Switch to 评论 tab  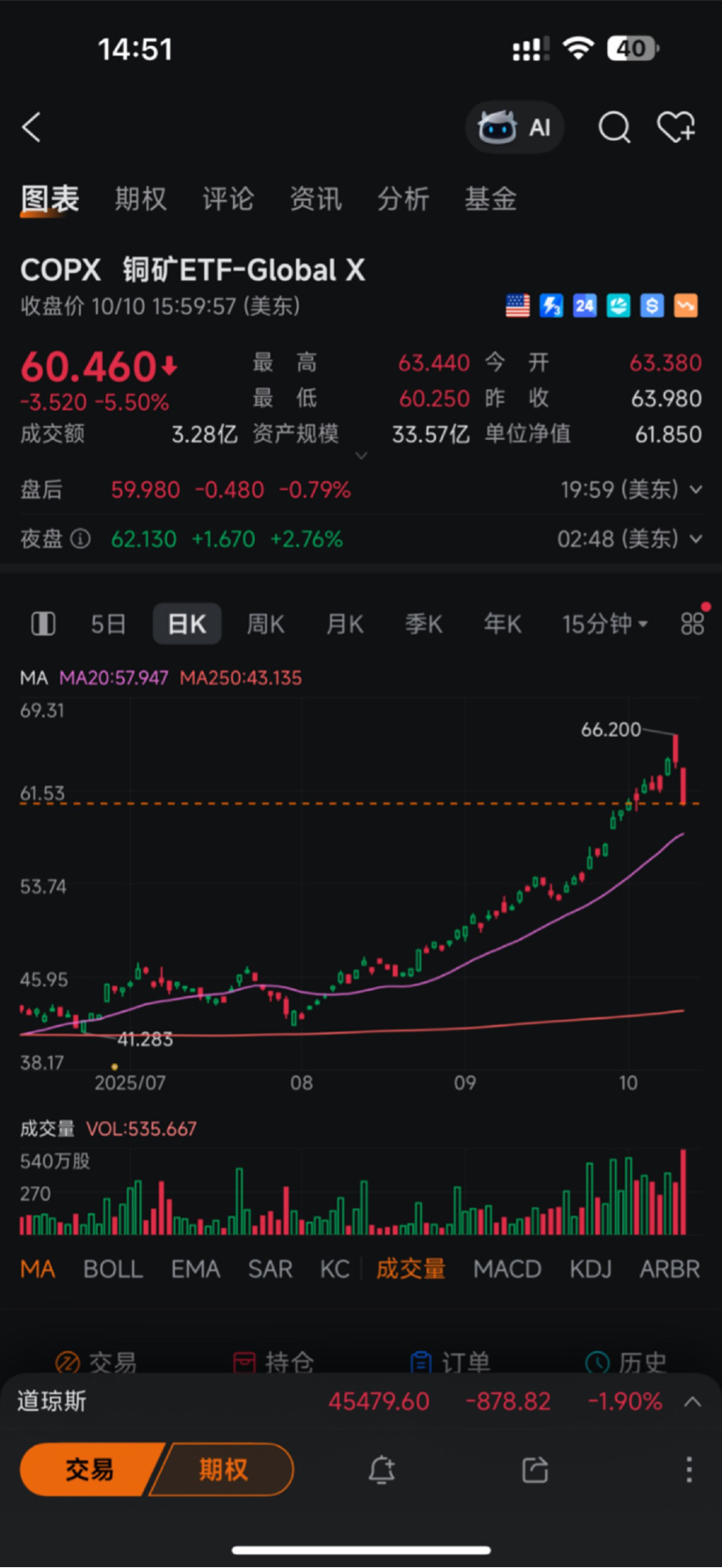228,198
